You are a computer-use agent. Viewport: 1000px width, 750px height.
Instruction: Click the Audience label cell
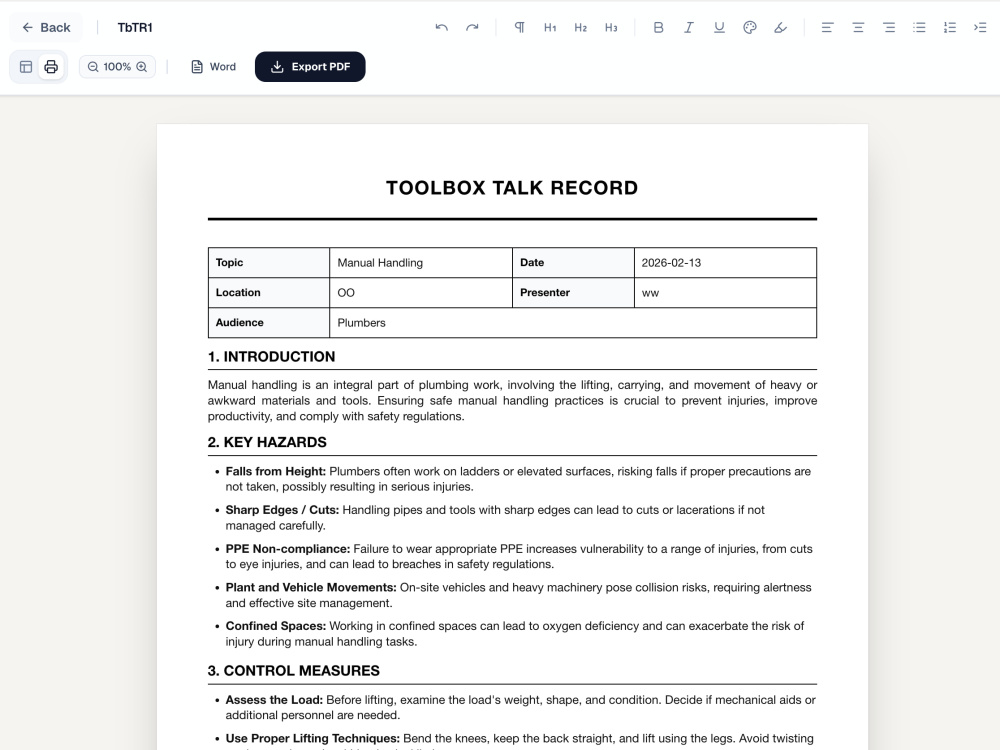tap(268, 323)
